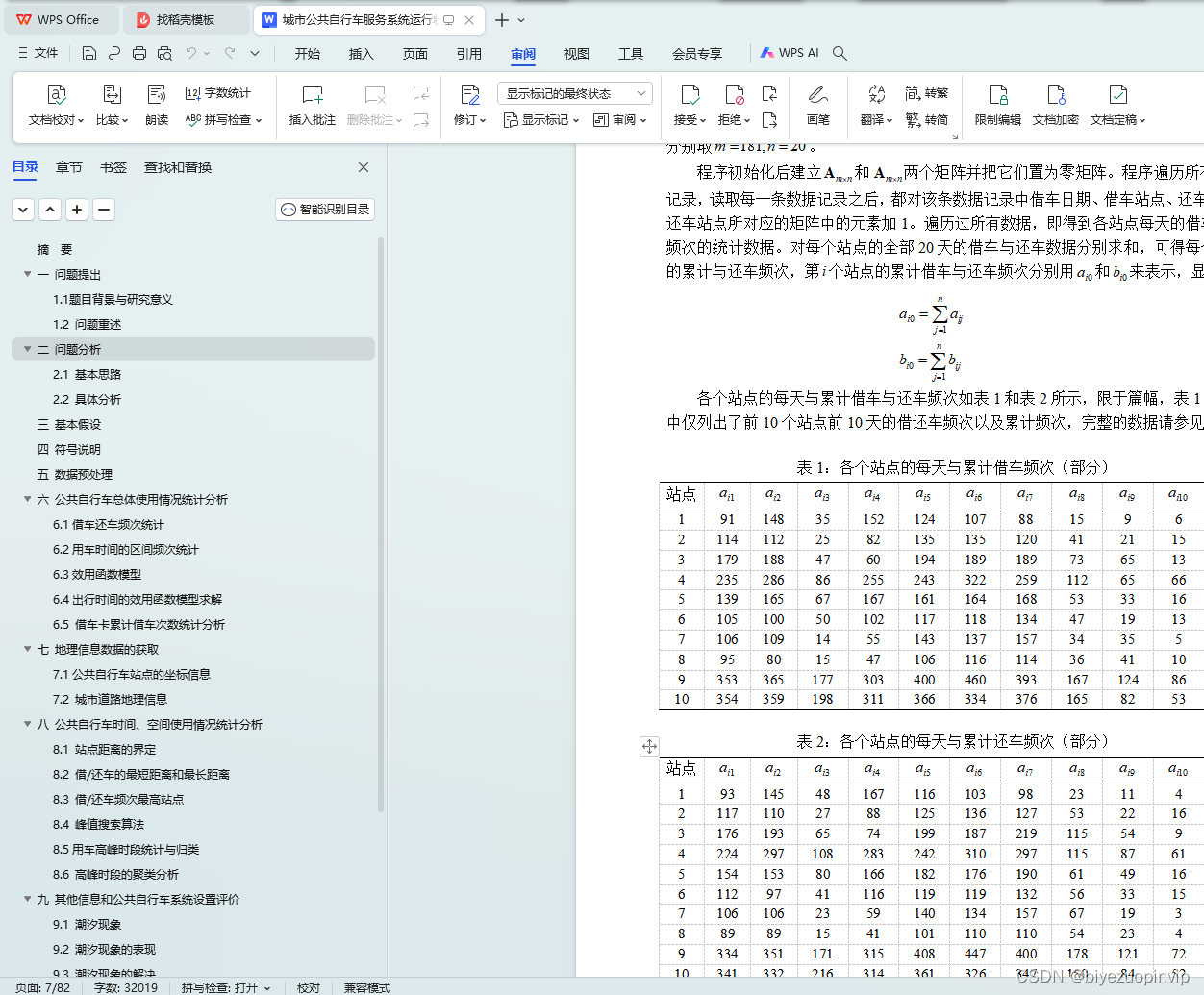Collapse the 一 问题提出 outline section
Screen dimensions: 1204x995
(27, 274)
